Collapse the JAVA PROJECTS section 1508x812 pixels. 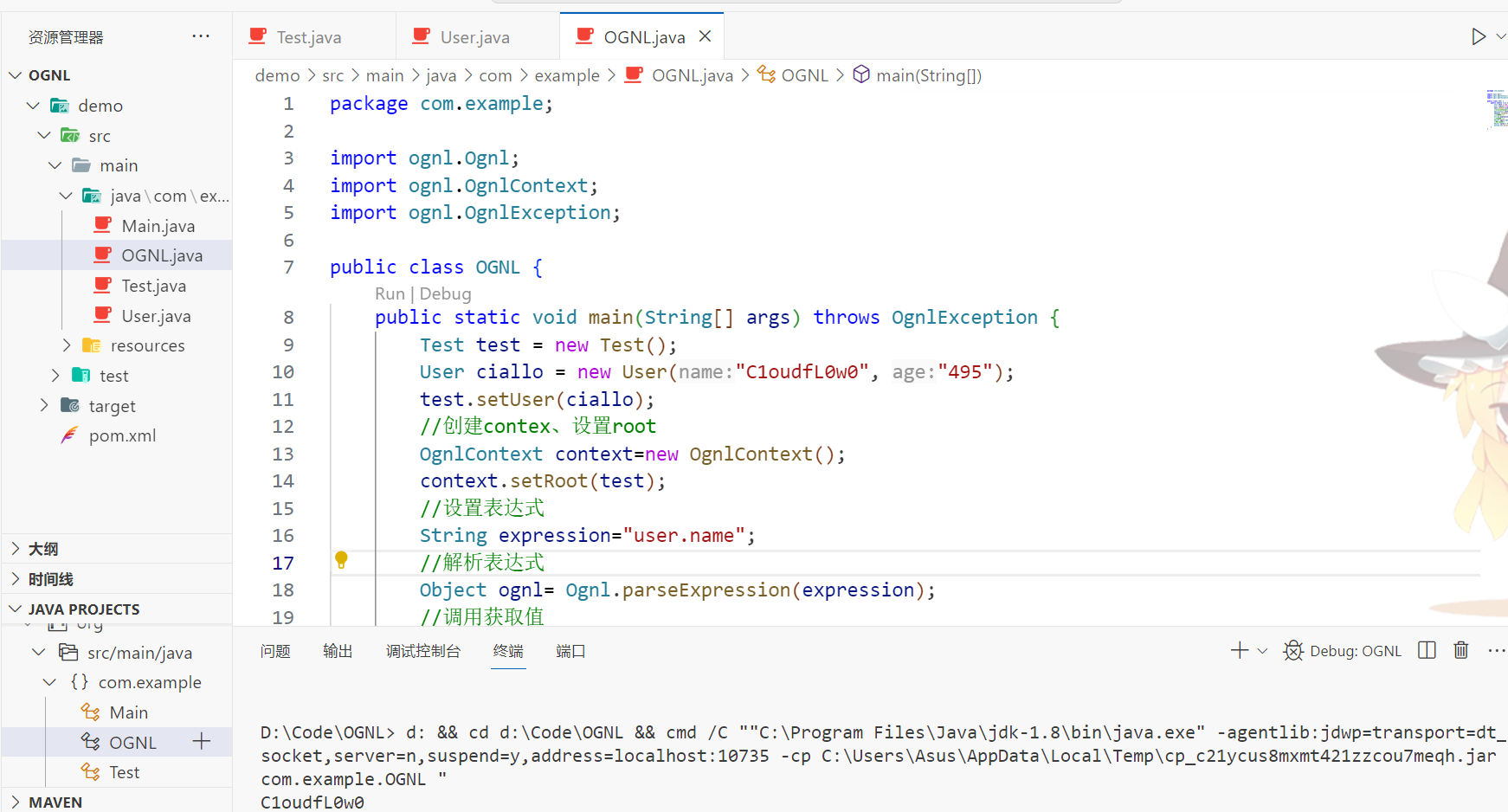coord(16,609)
